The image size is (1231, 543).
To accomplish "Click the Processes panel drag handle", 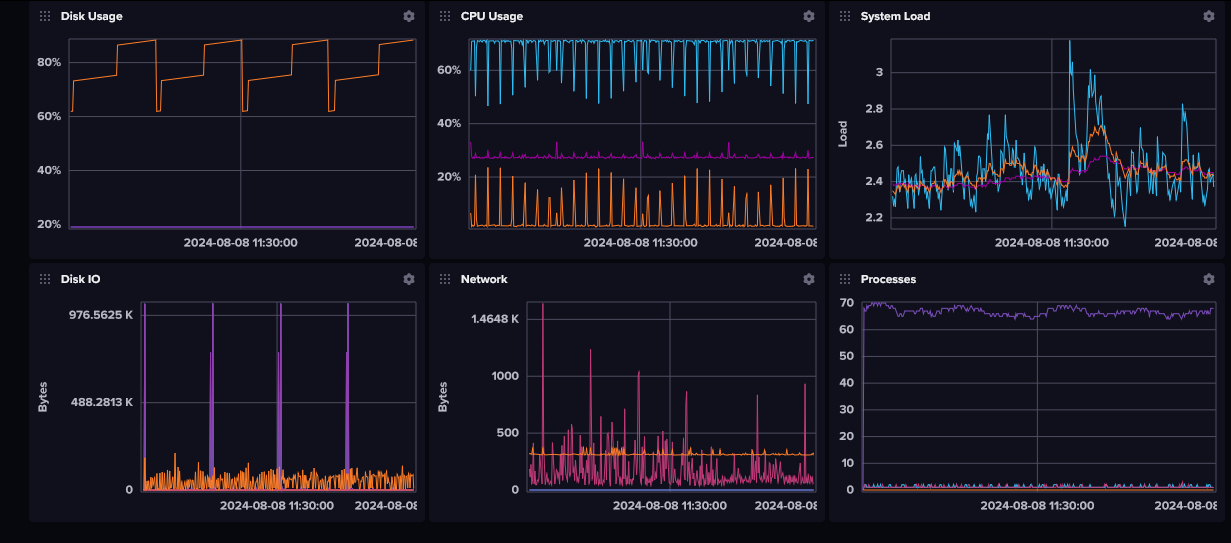I will (844, 279).
